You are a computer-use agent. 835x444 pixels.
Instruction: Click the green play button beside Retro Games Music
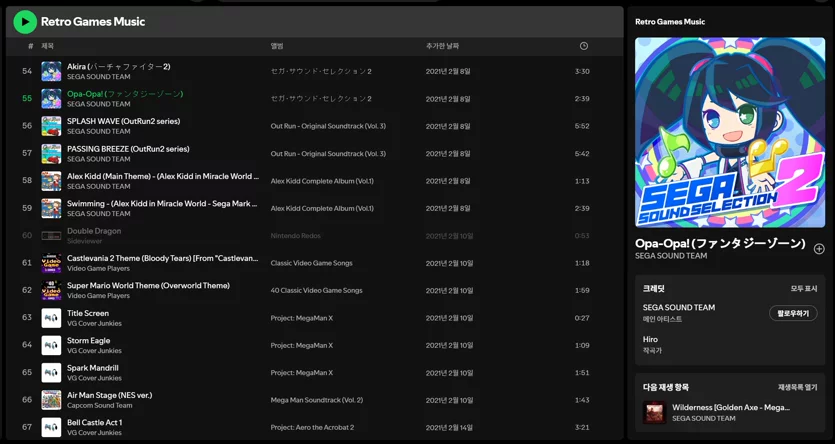pyautogui.click(x=25, y=22)
